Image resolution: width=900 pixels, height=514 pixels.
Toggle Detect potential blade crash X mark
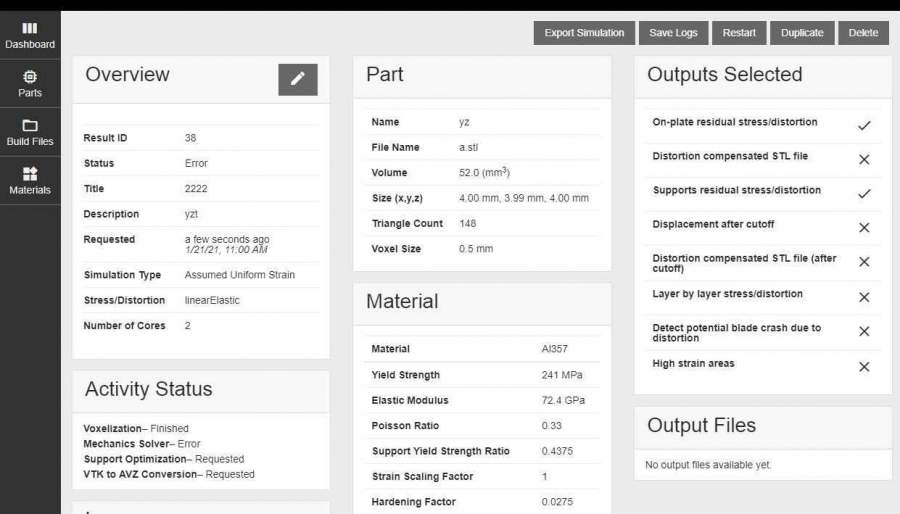point(864,332)
